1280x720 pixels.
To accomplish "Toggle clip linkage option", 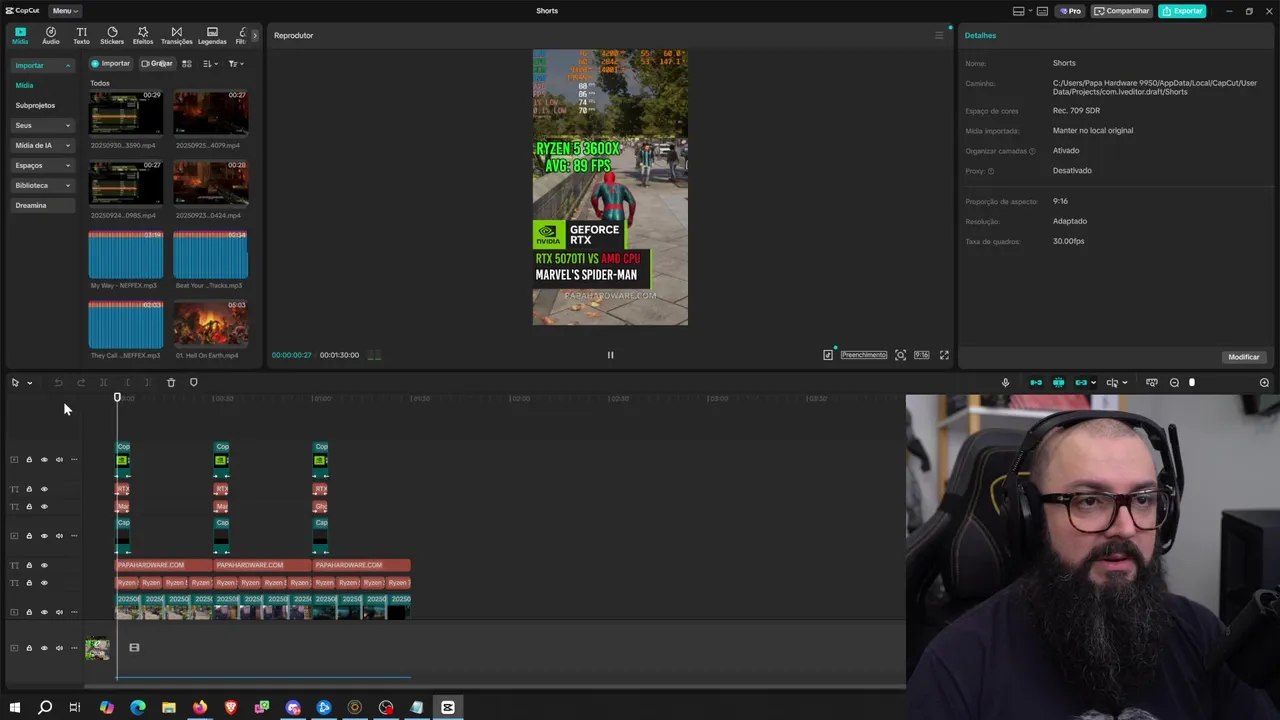I will (x=1081, y=382).
